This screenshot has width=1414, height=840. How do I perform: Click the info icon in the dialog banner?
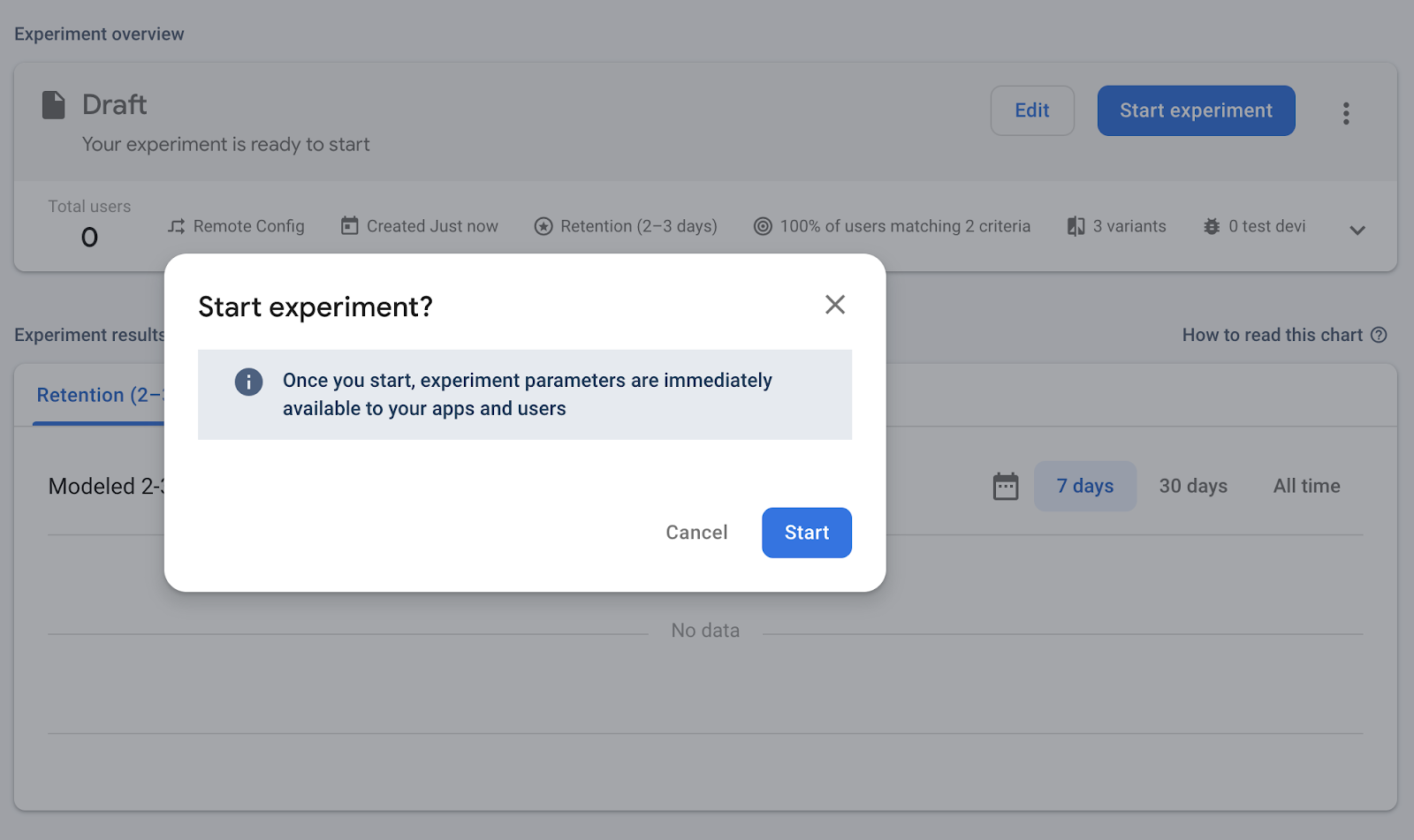click(248, 382)
